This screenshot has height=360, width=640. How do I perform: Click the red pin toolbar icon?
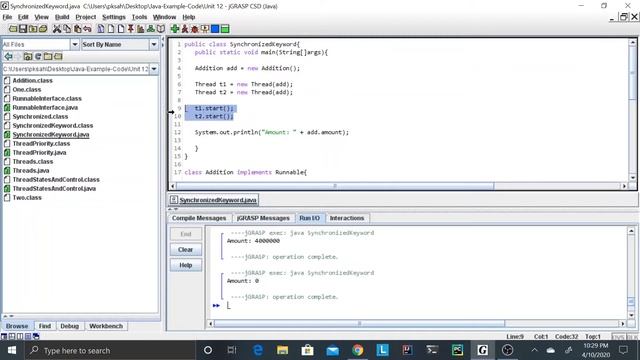pyautogui.click(x=131, y=29)
